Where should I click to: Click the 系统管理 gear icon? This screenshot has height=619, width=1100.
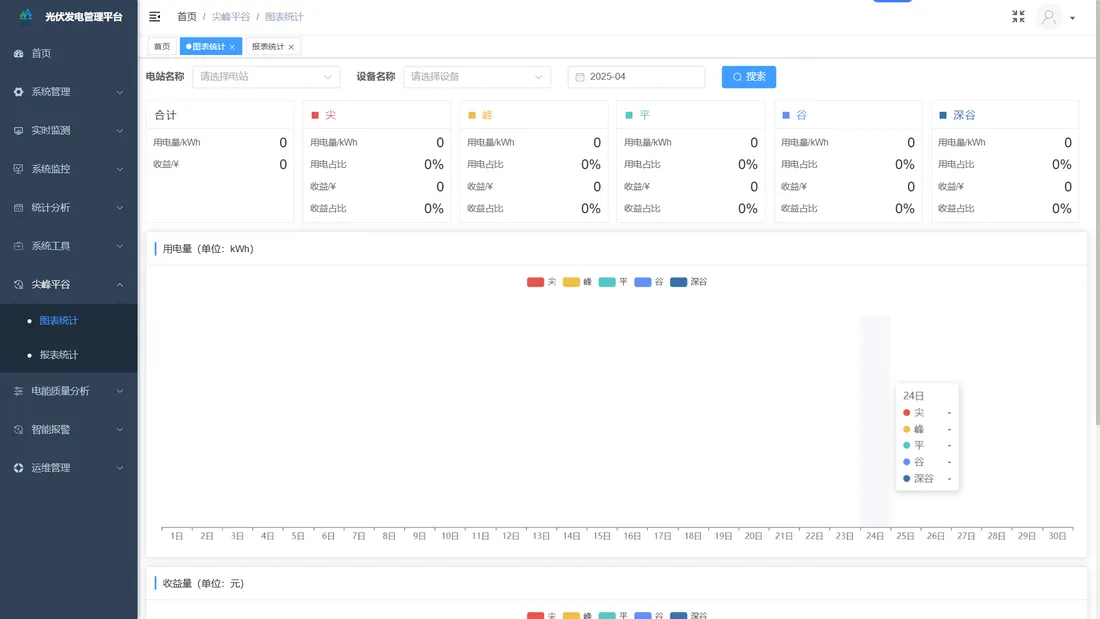(x=18, y=92)
